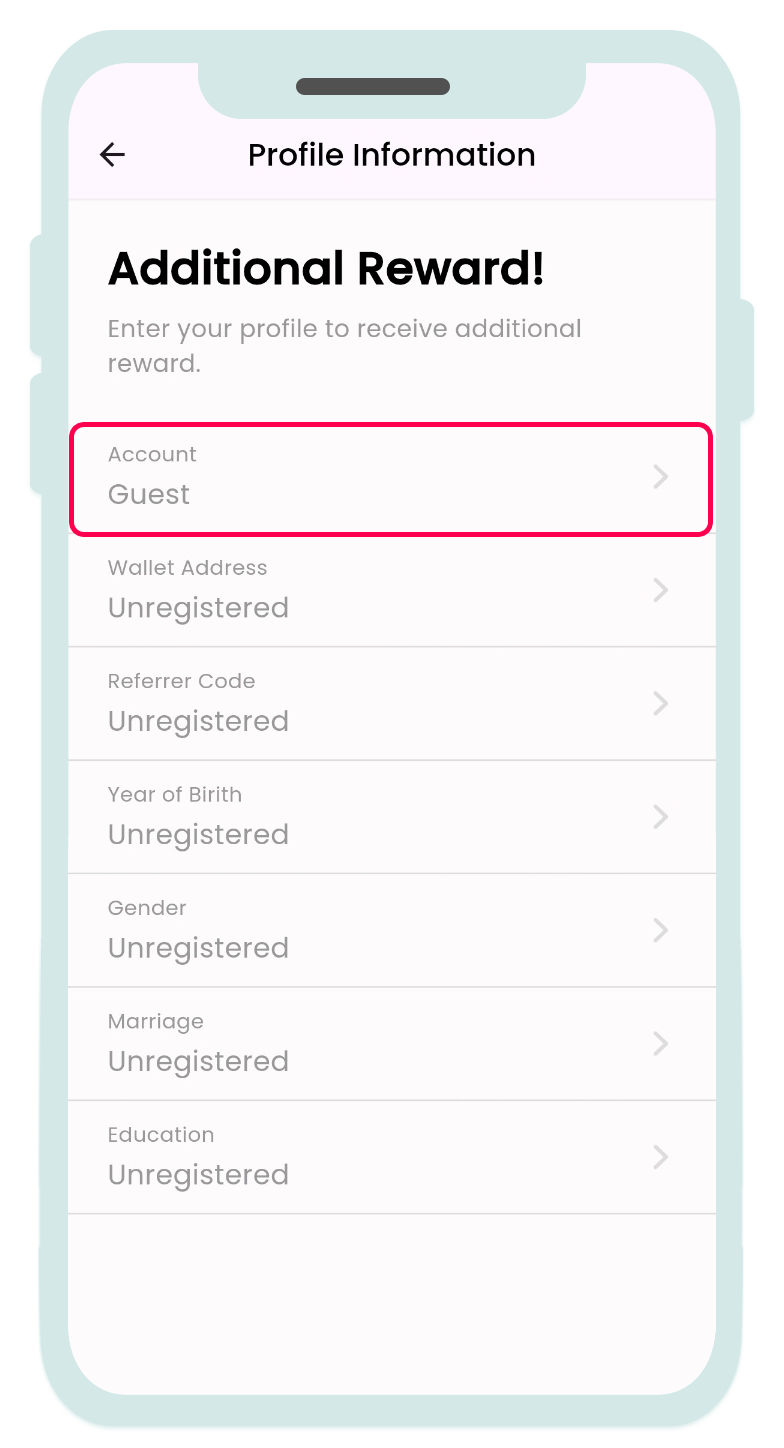Click the Profile Information title
784x1448 pixels.
[391, 155]
